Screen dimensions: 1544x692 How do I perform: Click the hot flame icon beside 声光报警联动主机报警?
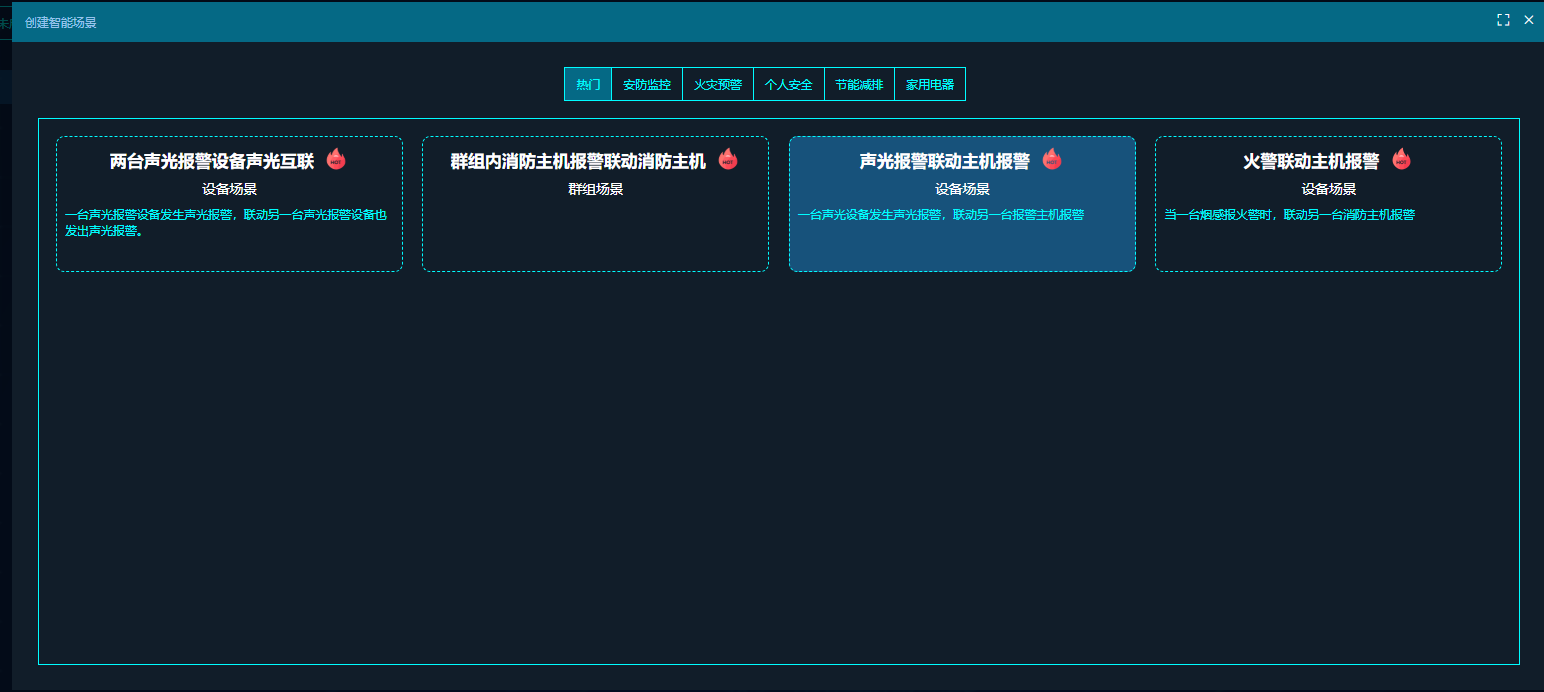(x=1051, y=159)
